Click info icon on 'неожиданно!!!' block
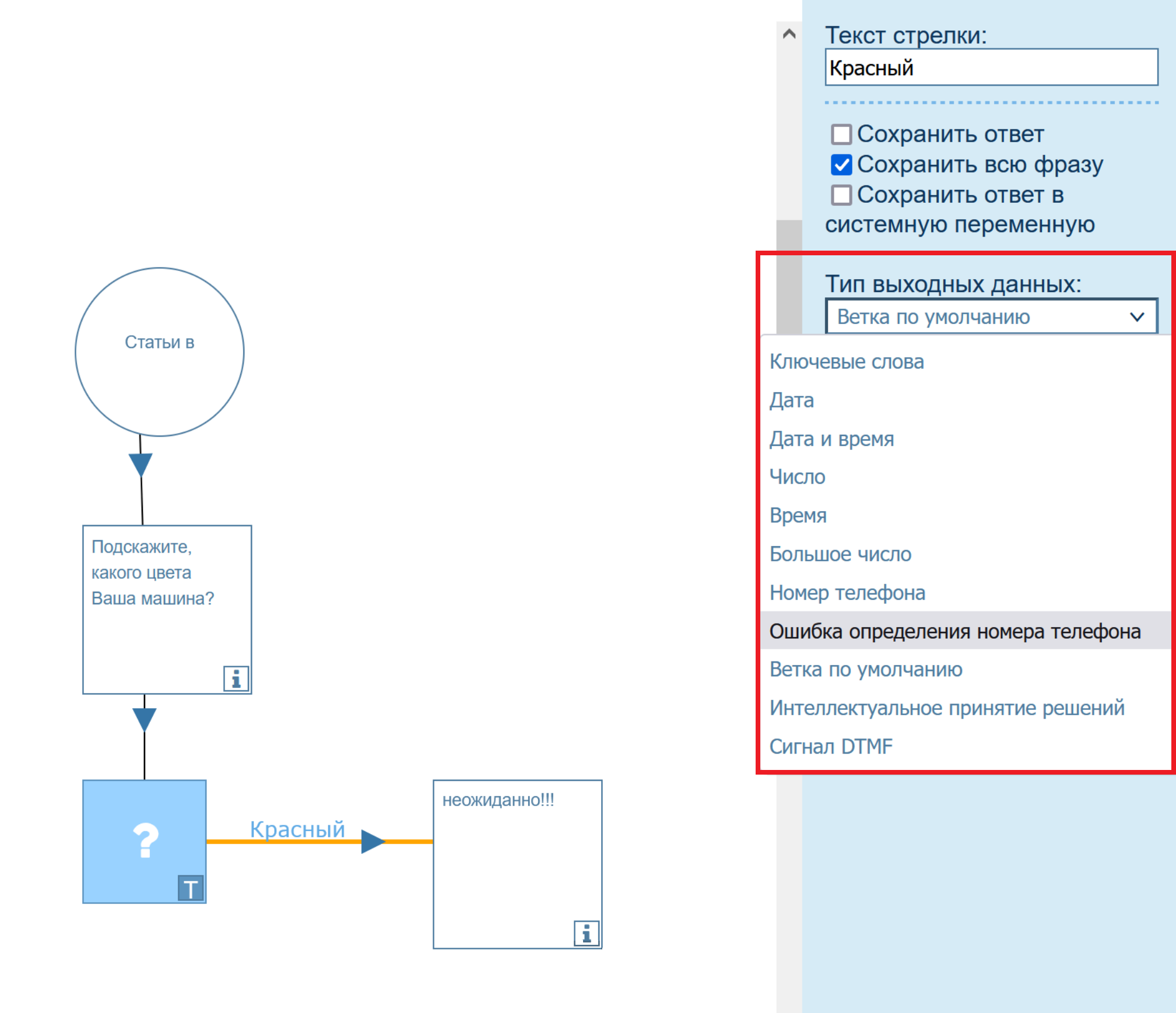1176x1013 pixels. pyautogui.click(x=587, y=933)
